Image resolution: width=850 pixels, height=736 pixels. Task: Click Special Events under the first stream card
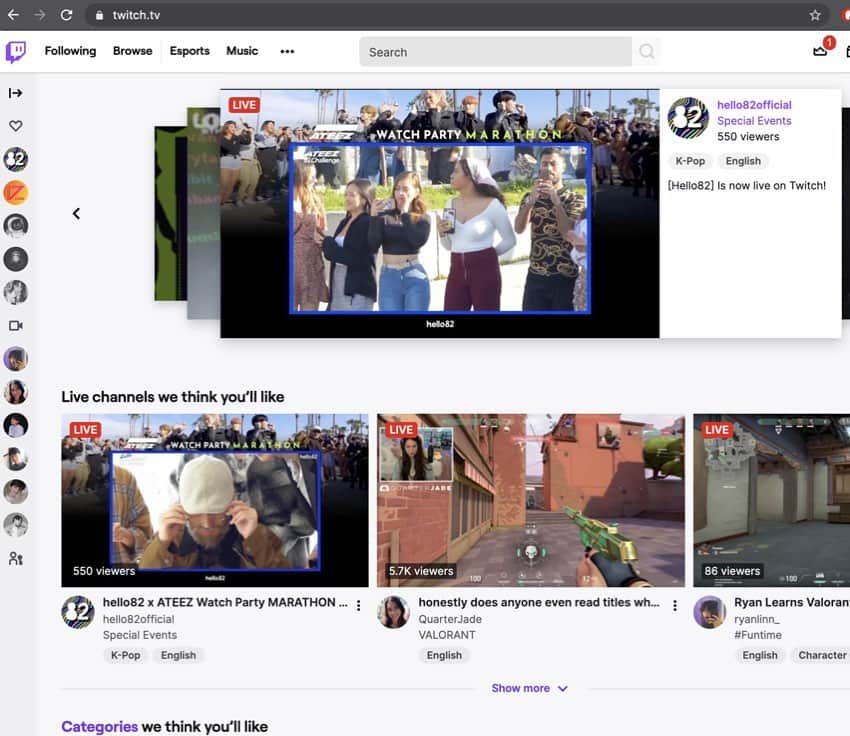click(140, 635)
